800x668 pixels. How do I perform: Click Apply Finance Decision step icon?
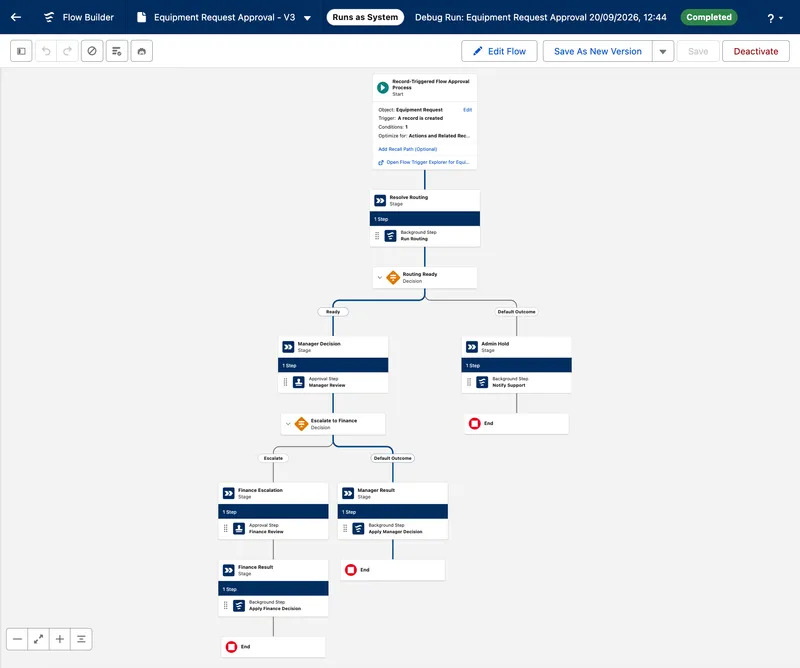pos(239,606)
